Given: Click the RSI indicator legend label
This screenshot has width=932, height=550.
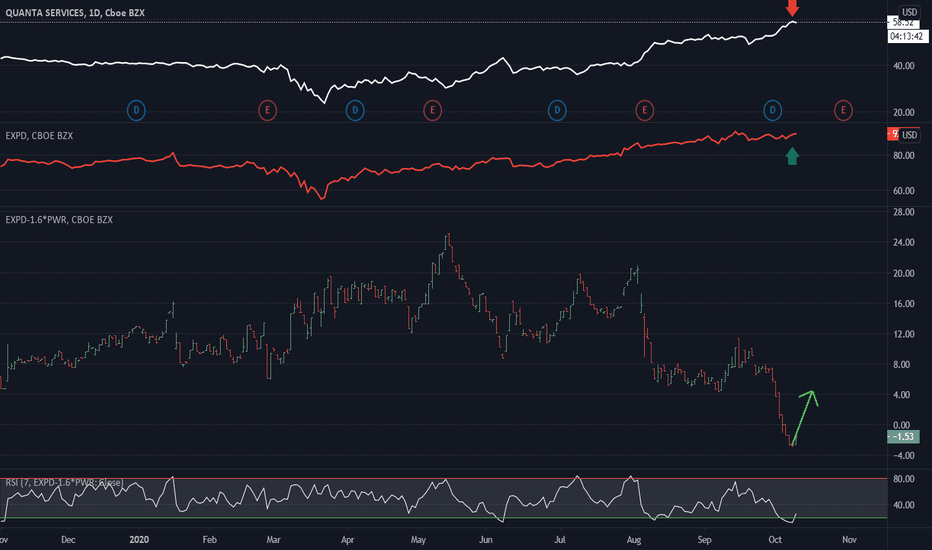Looking at the screenshot, I should 64,482.
